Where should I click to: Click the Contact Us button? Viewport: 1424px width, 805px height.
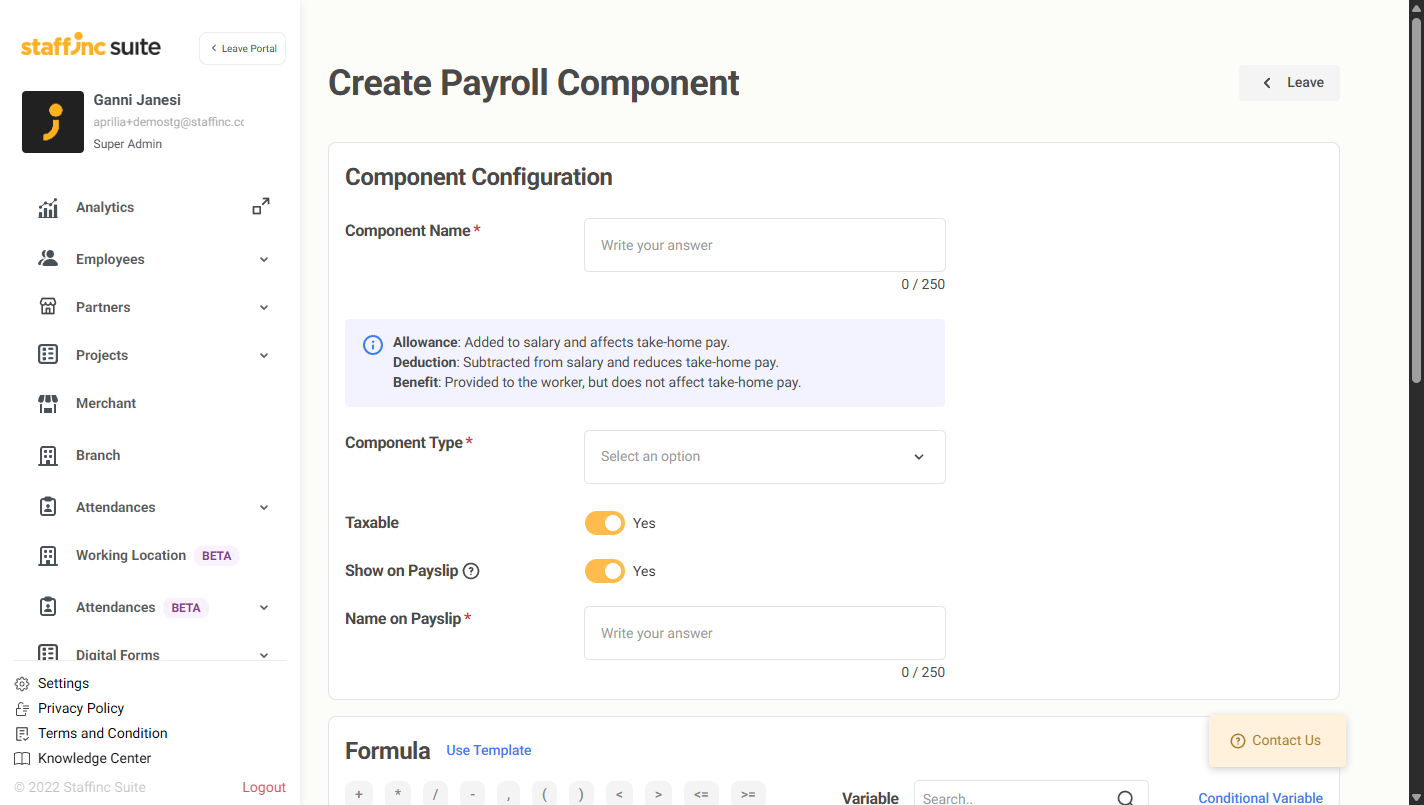tap(1276, 741)
